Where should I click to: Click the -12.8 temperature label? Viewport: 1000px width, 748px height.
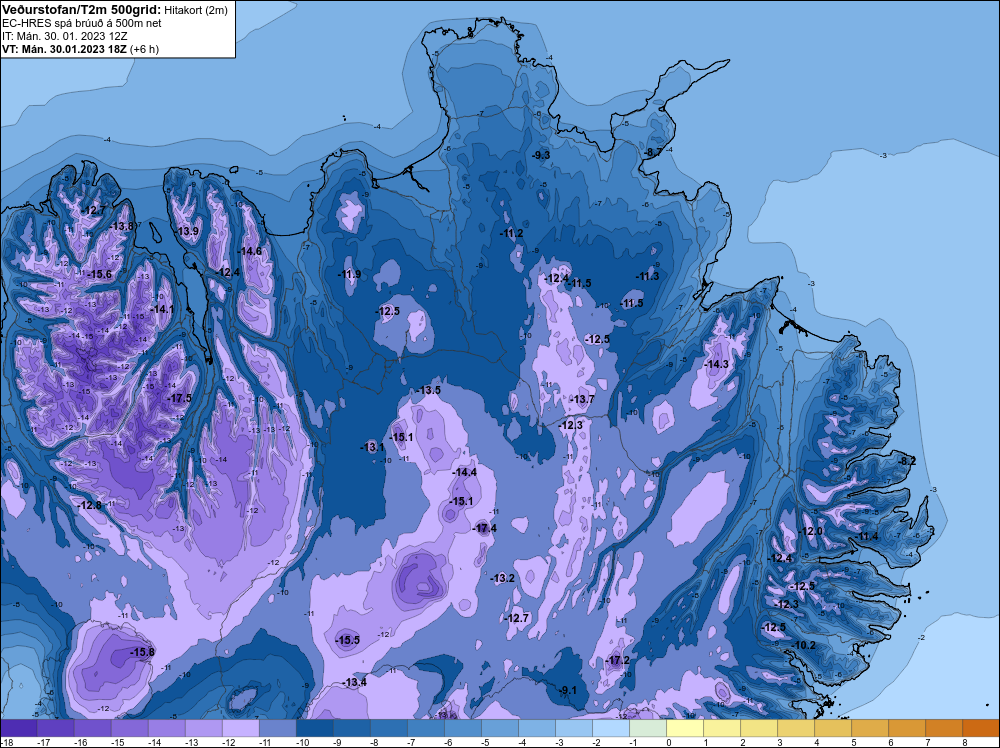[89, 505]
